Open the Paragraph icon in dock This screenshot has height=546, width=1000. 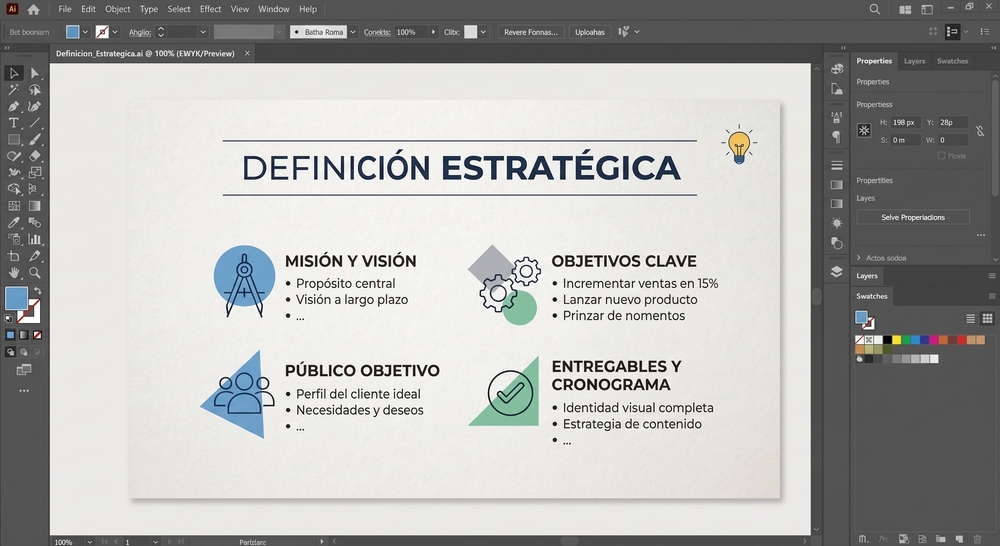click(837, 136)
